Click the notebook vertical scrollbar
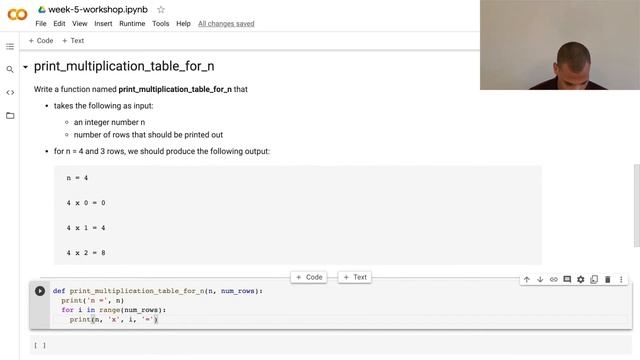640x360 pixels. pos(636,206)
